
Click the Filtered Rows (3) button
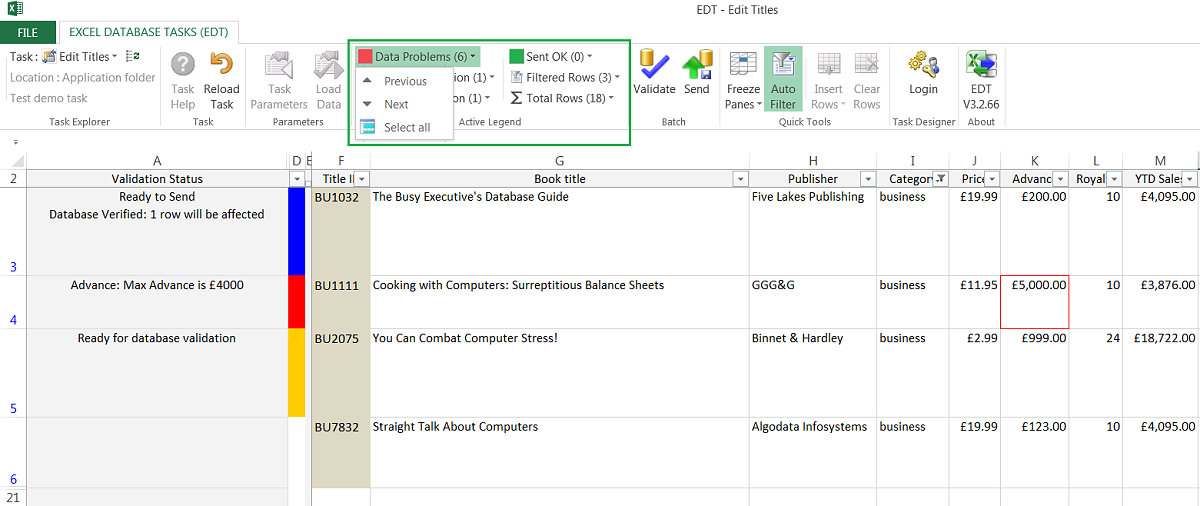[566, 77]
